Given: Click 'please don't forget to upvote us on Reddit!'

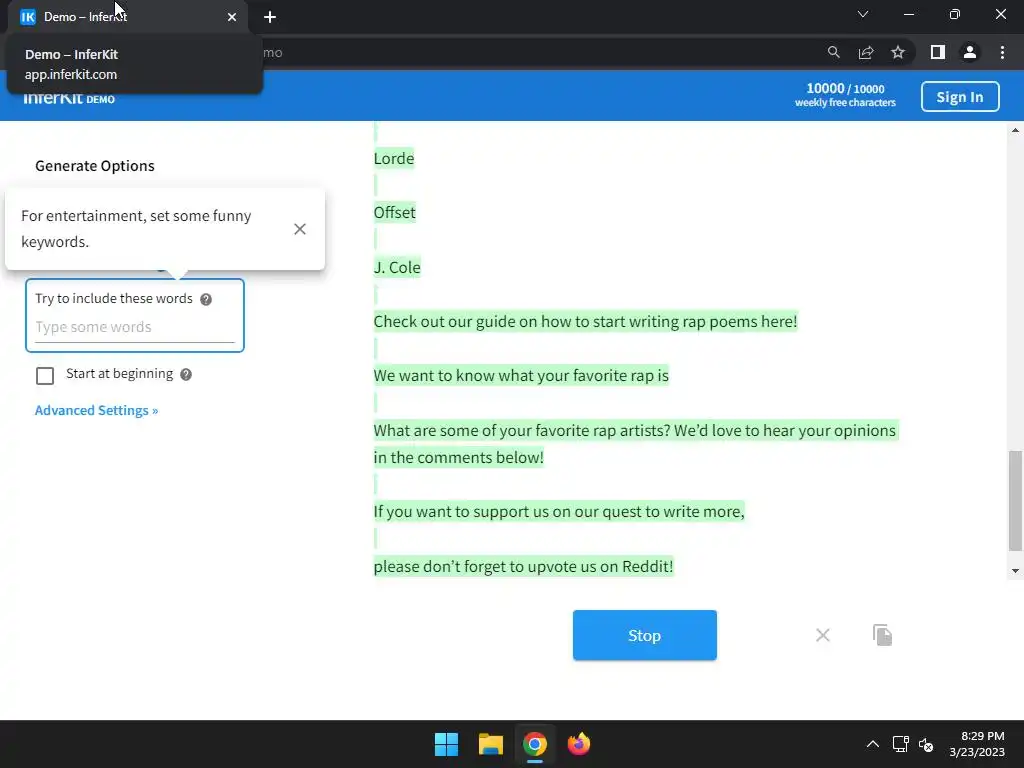Looking at the screenshot, I should 523,566.
